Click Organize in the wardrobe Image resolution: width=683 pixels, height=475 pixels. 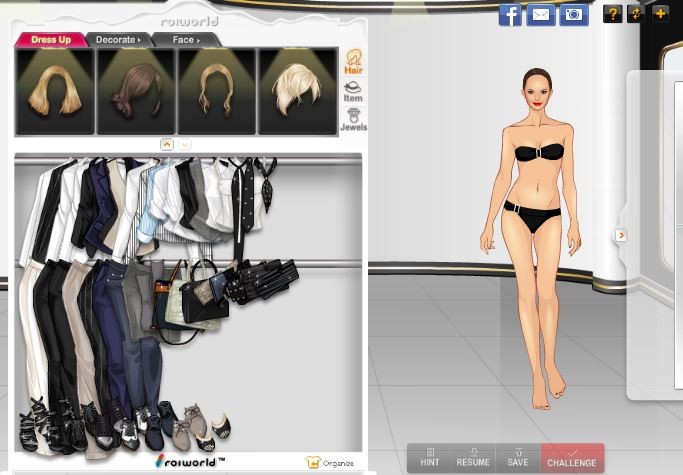330,463
